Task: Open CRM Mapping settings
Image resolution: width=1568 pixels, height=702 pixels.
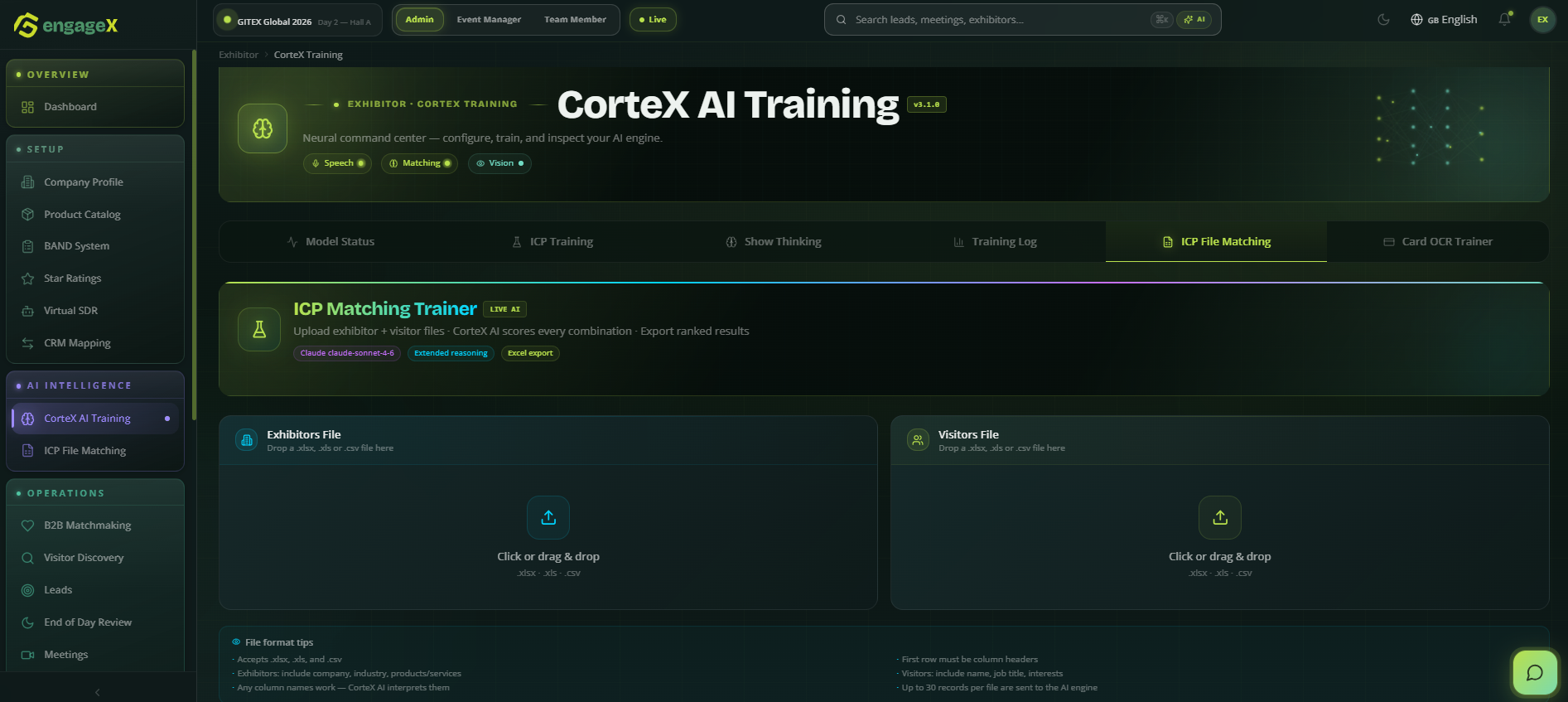Action: 95,343
